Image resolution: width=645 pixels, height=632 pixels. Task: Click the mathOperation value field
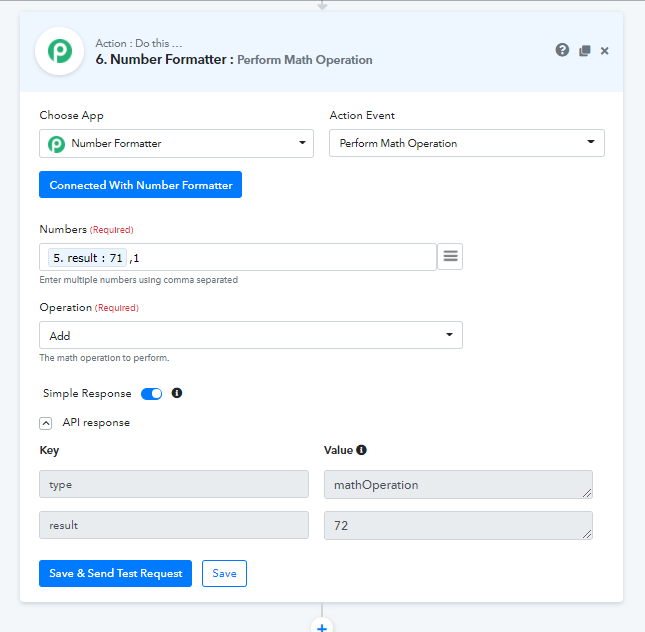coord(458,485)
